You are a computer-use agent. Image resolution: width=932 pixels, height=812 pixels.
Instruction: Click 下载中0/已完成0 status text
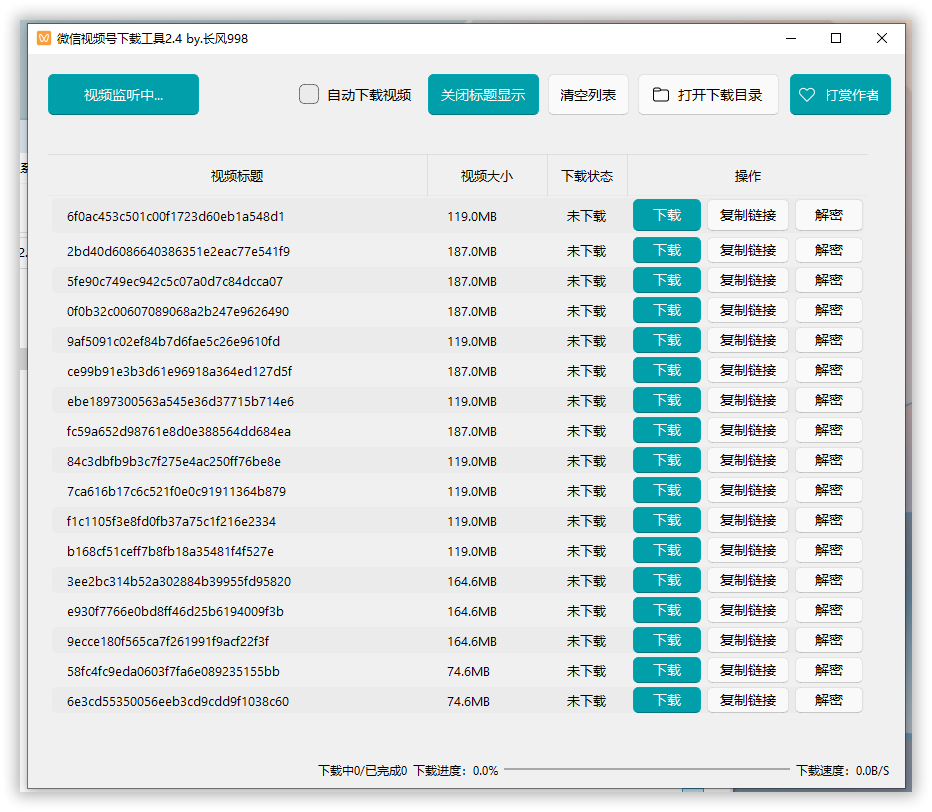click(363, 771)
